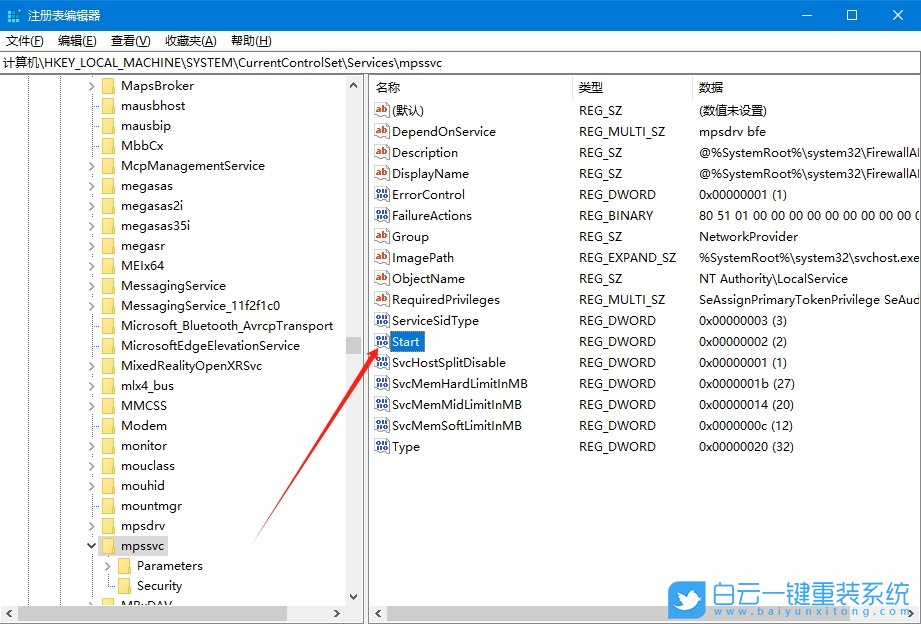
Task: Click the ab icon next to (默认) value
Action: (x=384, y=110)
